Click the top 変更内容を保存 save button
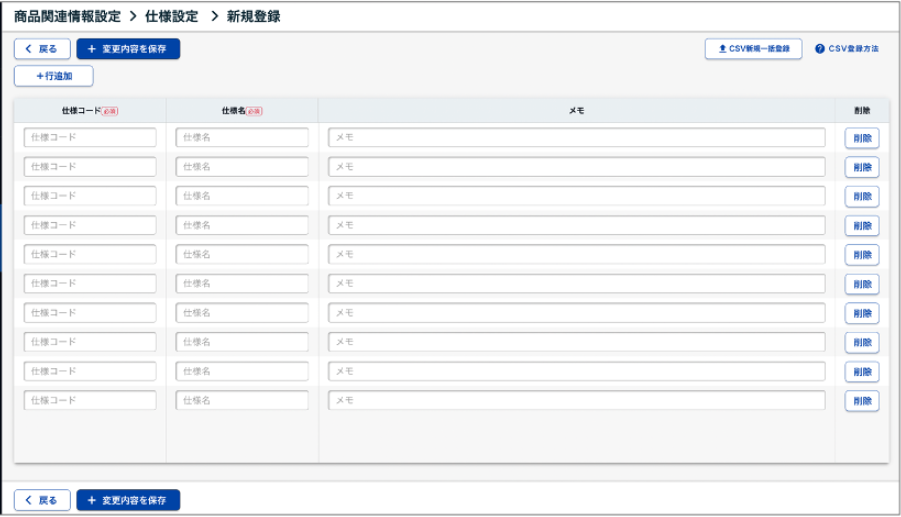This screenshot has height=517, width=901. point(128,49)
